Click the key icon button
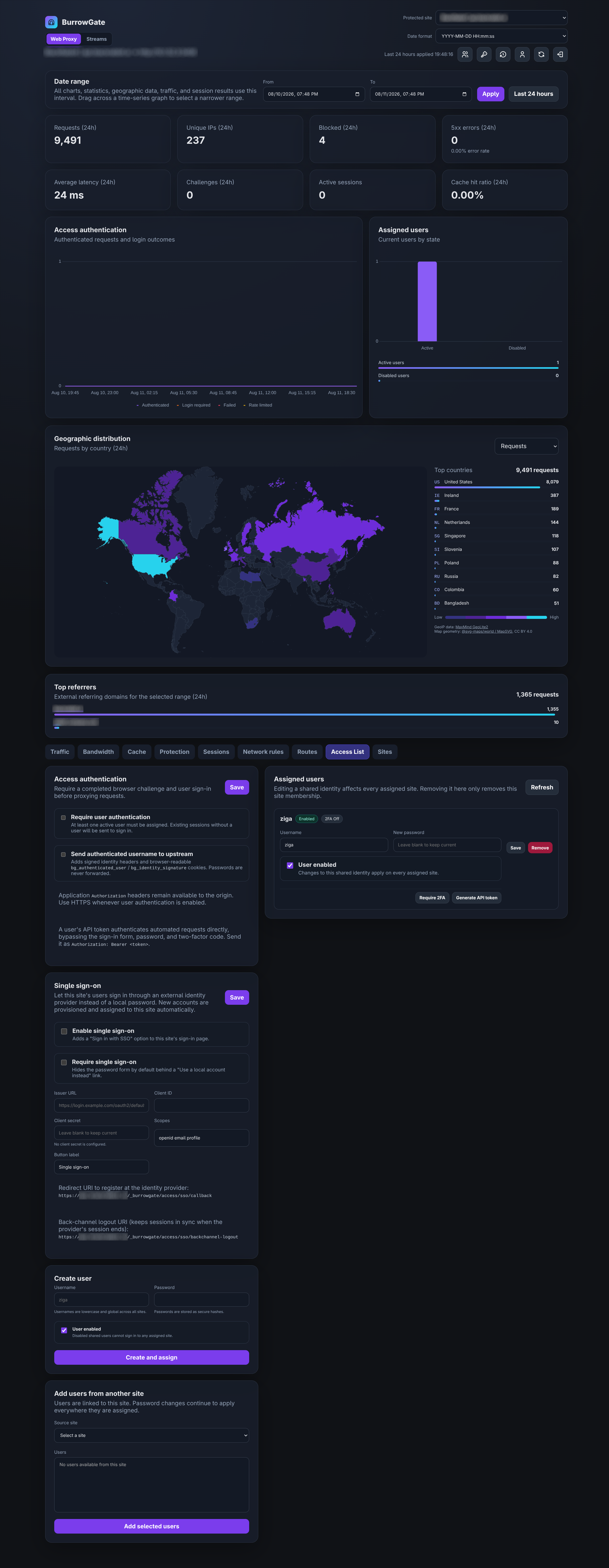 click(x=484, y=54)
